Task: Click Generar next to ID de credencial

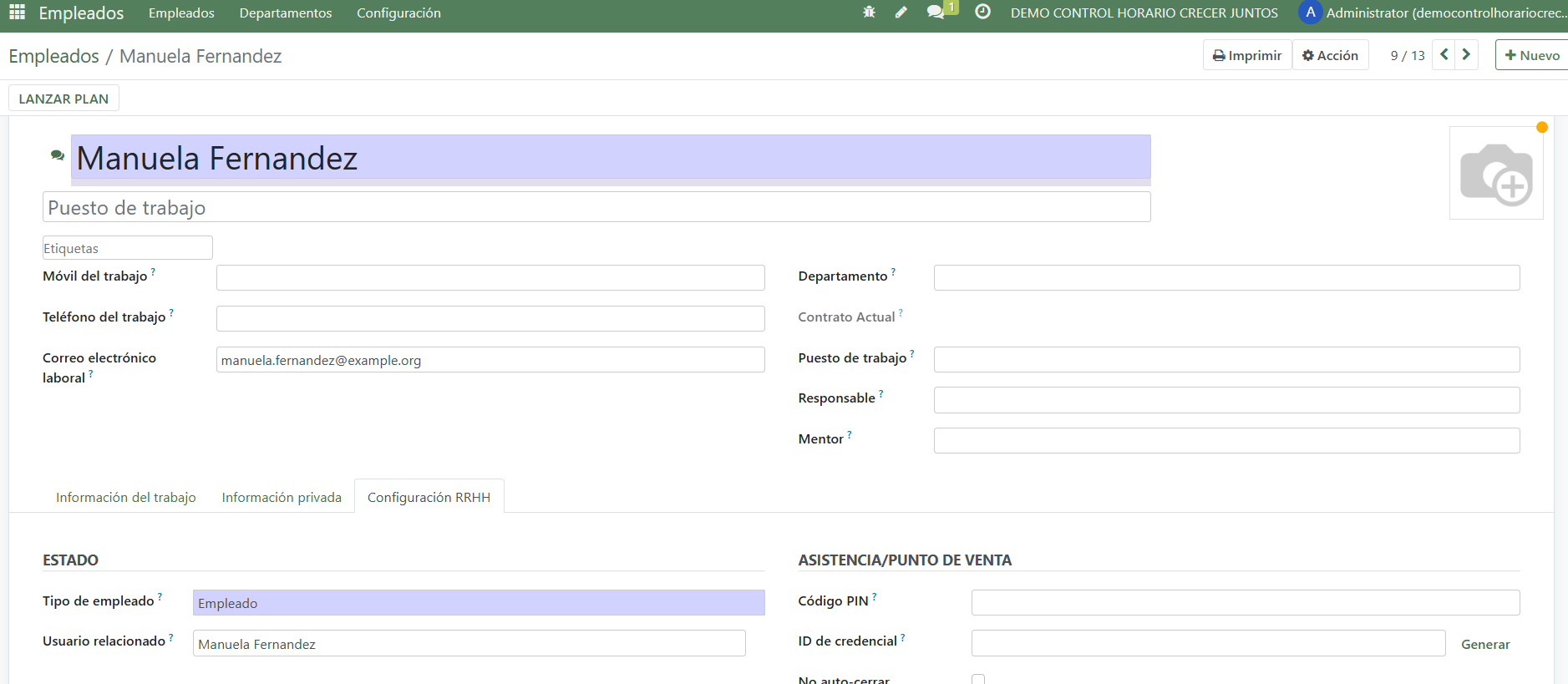Action: pyautogui.click(x=1484, y=644)
